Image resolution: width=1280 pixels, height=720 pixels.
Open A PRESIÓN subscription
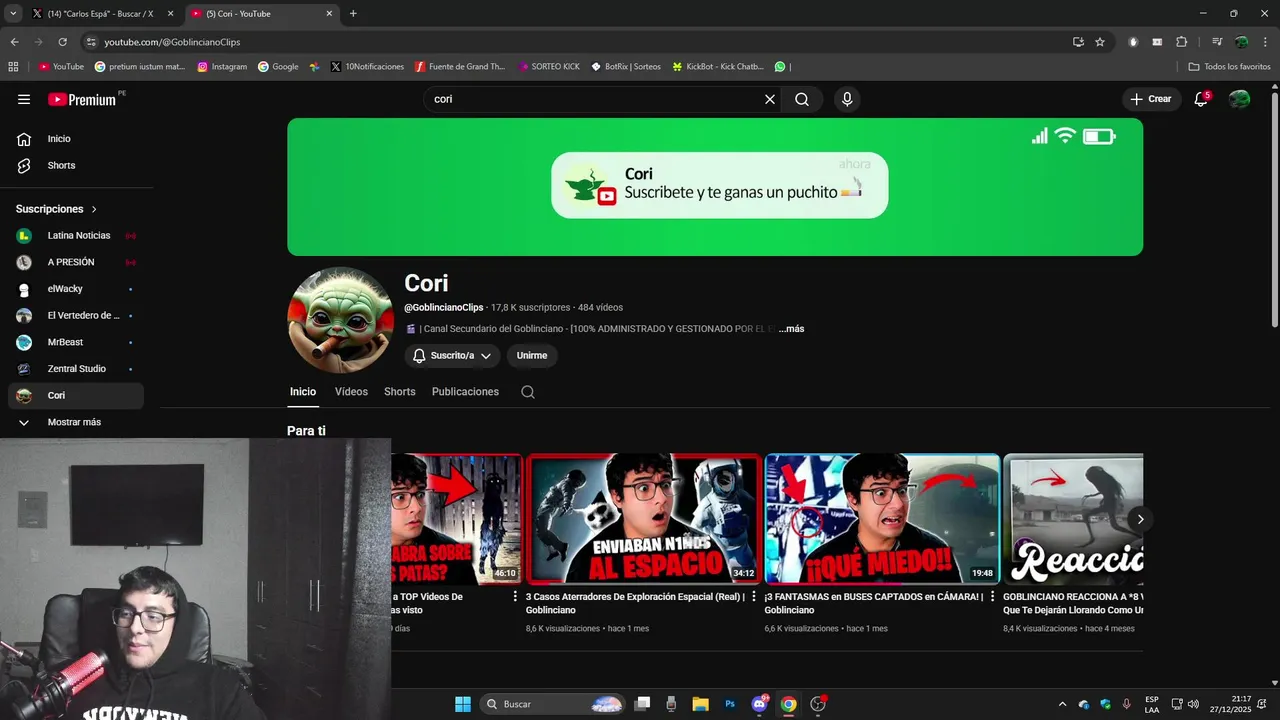(x=78, y=262)
